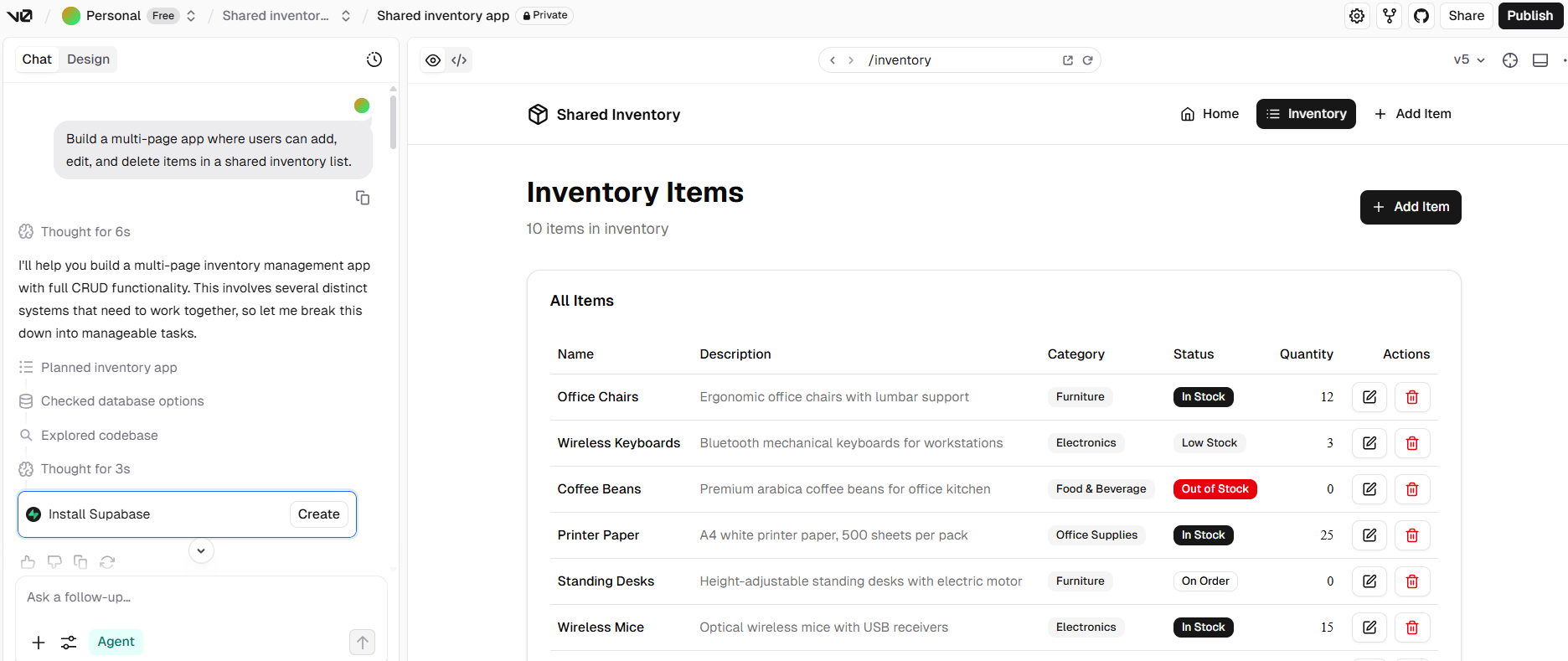Click the GitHub icon in top bar
Viewport: 1568px width, 661px height.
click(1421, 16)
